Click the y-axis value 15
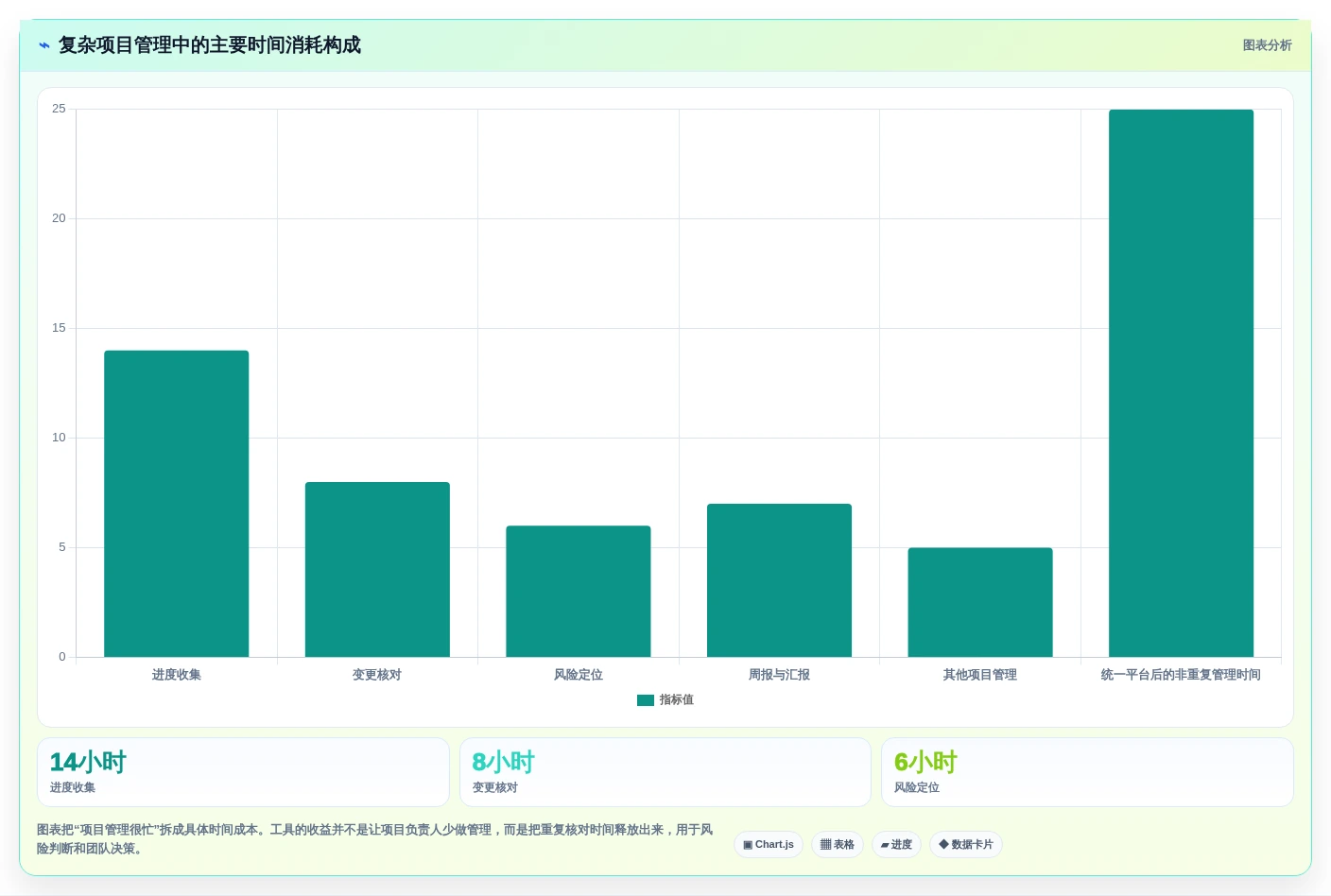 (59, 328)
